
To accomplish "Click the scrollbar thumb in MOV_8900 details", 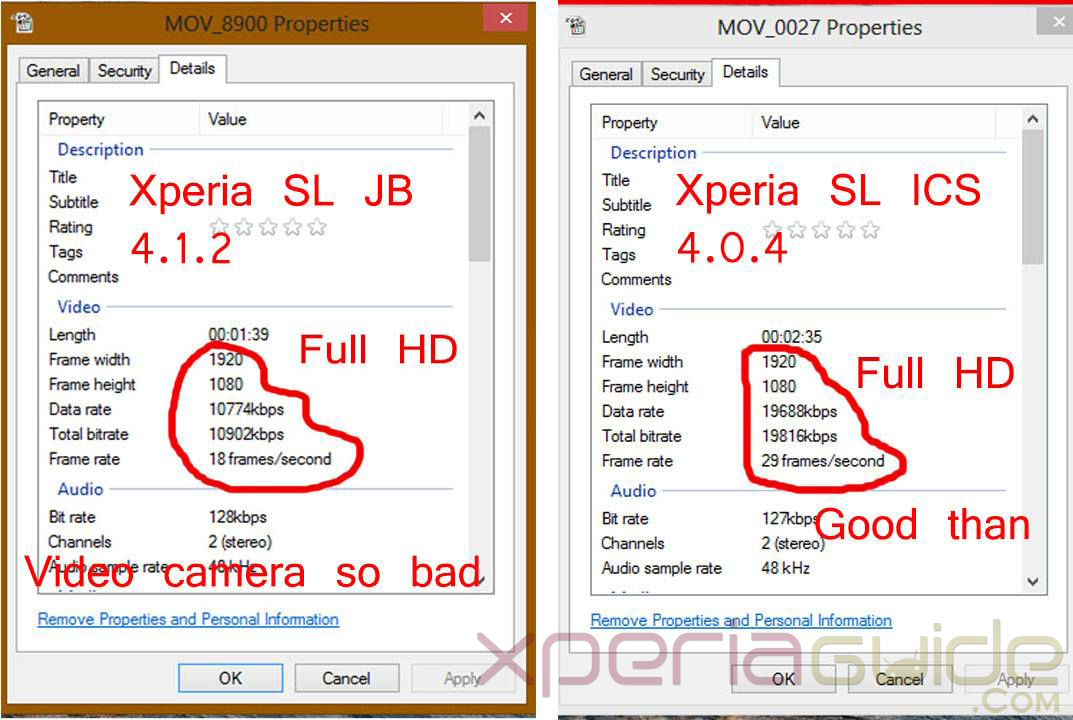I will [x=480, y=194].
